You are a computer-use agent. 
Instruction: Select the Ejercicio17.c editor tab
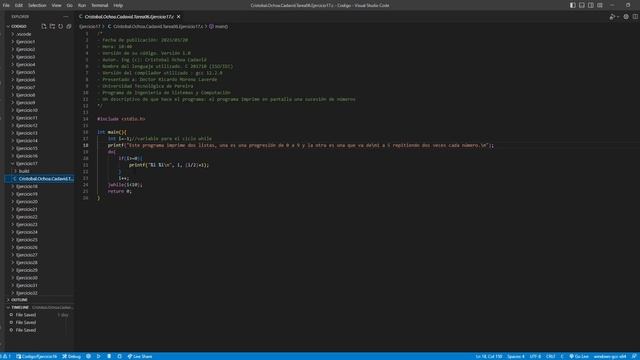tap(129, 17)
